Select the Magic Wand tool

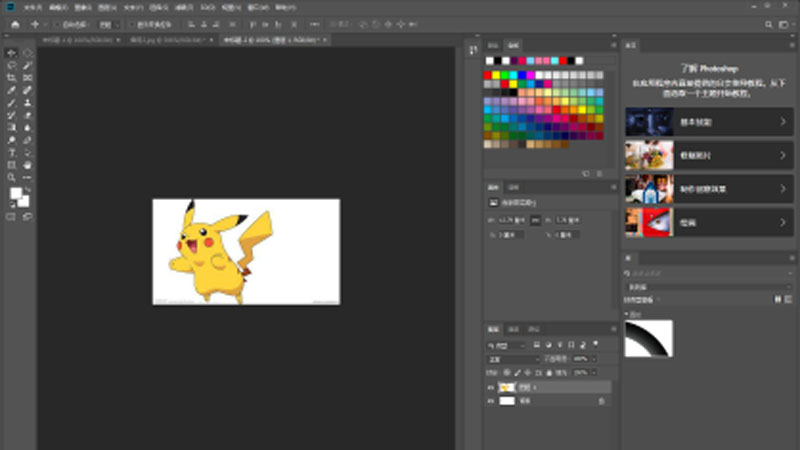(28, 65)
